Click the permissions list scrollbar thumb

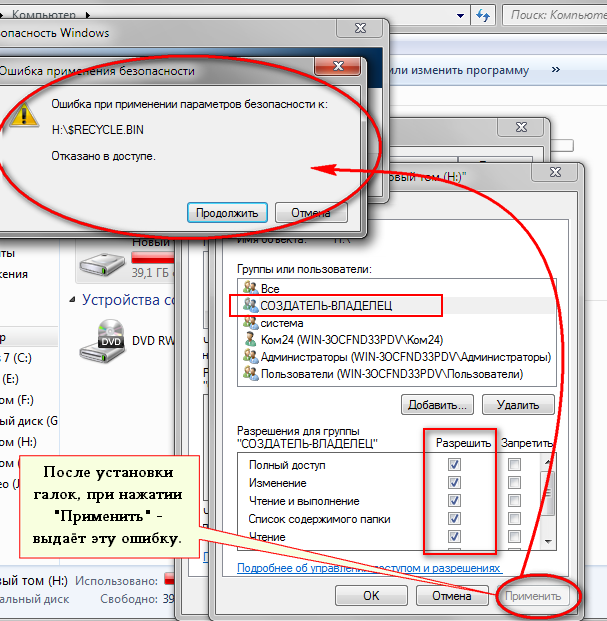coord(548,493)
